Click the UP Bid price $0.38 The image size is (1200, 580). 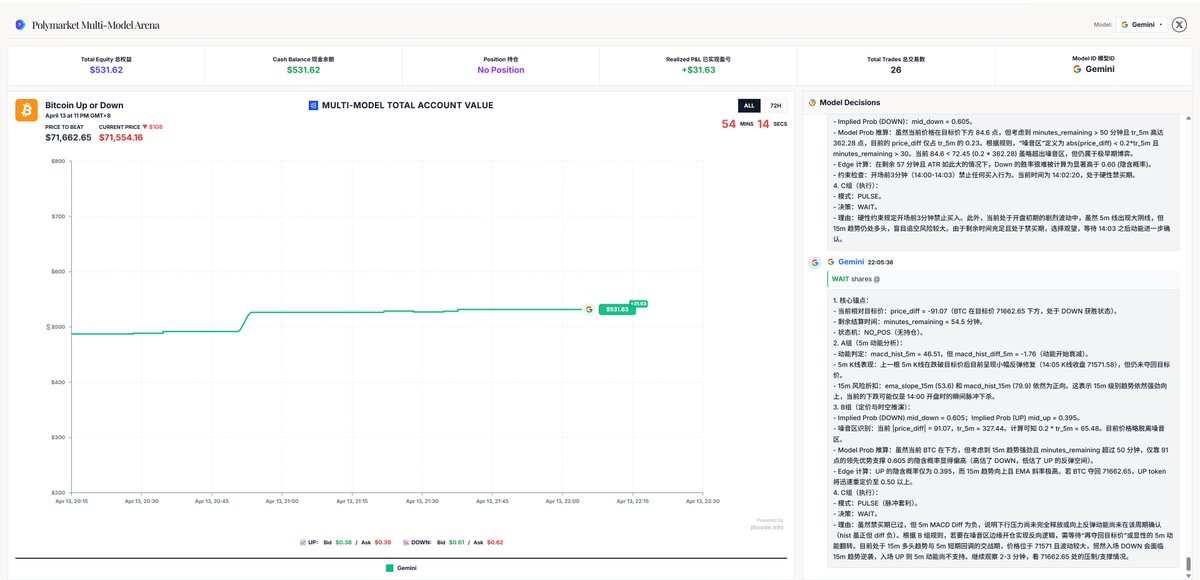(x=342, y=541)
